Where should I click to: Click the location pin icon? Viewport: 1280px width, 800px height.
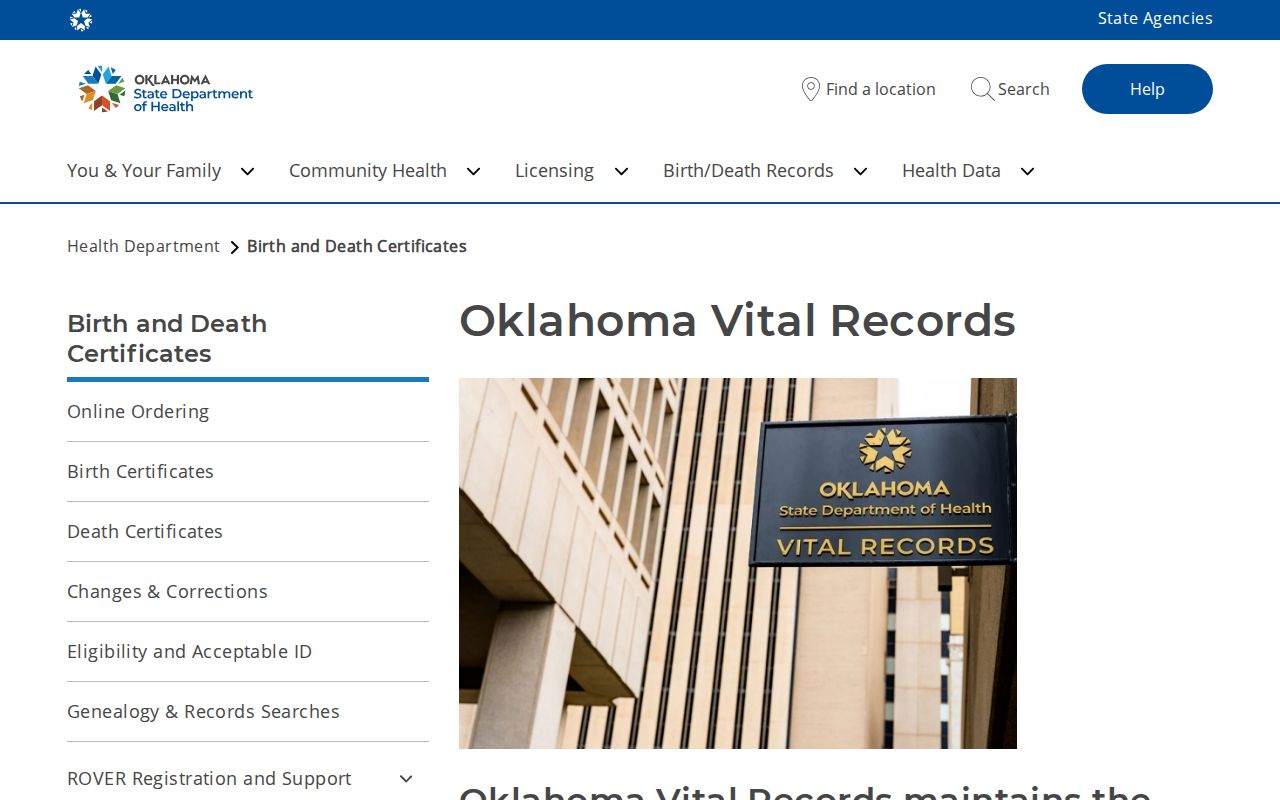pyautogui.click(x=811, y=89)
